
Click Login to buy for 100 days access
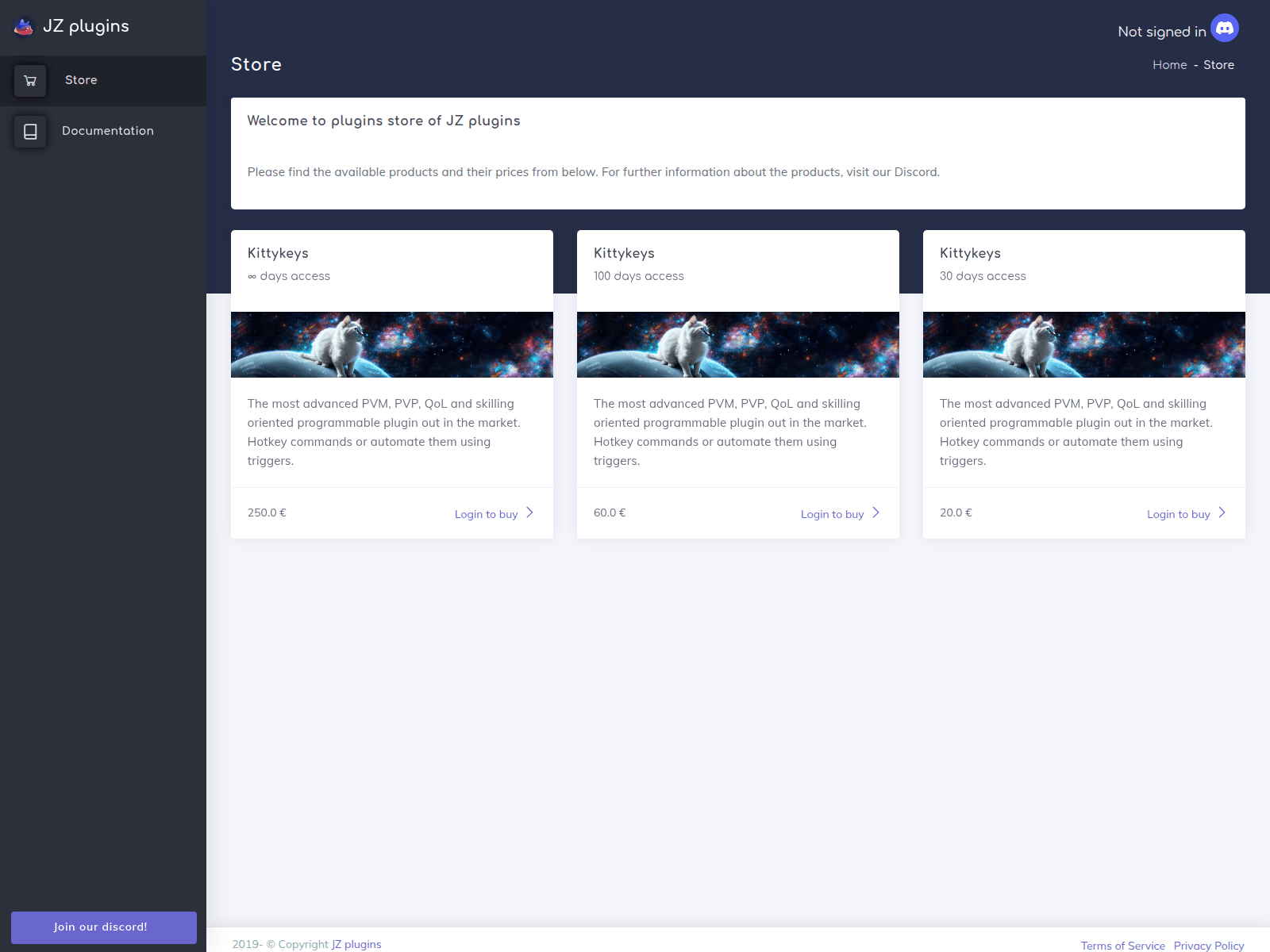coord(832,514)
